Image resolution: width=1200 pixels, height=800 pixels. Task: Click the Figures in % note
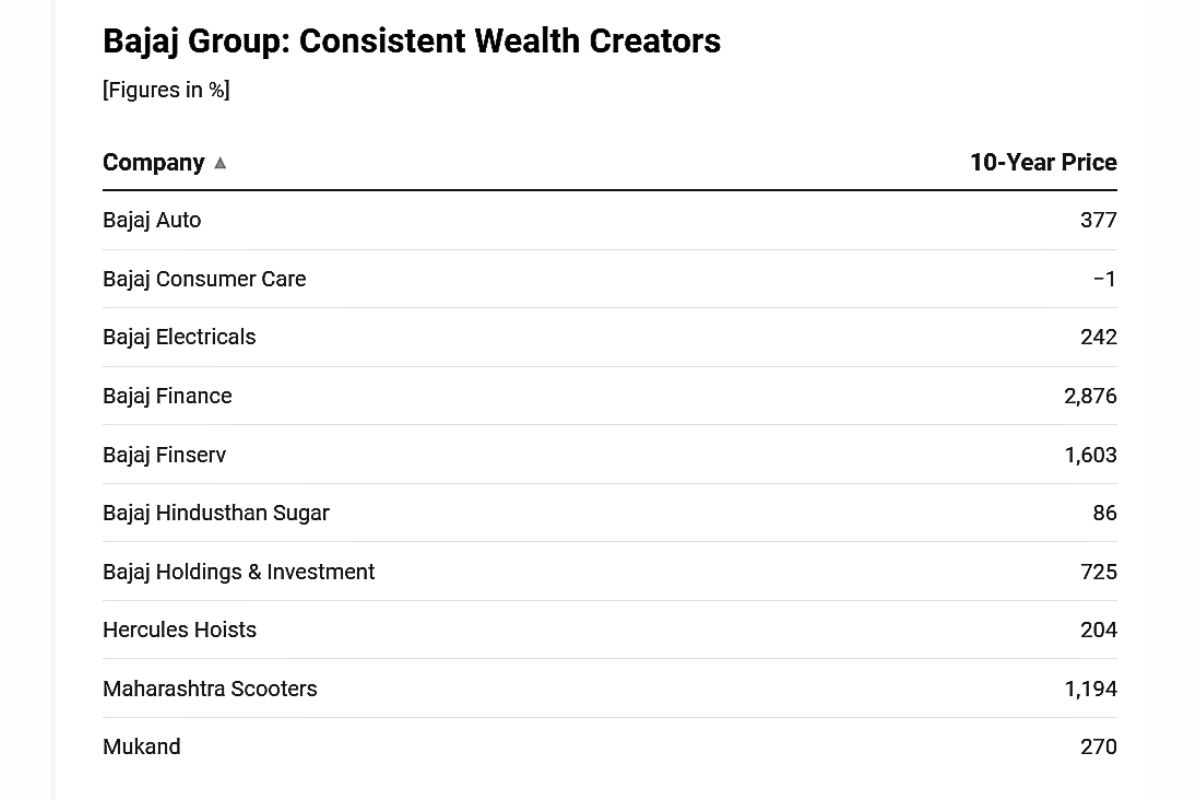166,90
